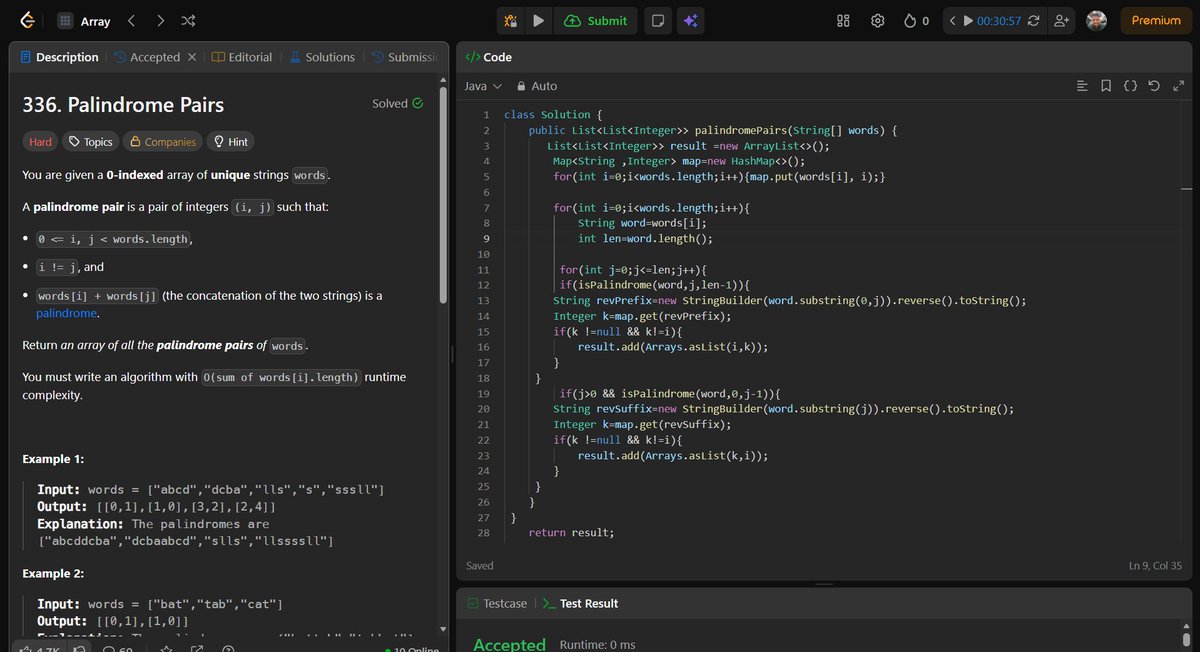Run the code with play button
The image size is (1200, 652).
(539, 20)
